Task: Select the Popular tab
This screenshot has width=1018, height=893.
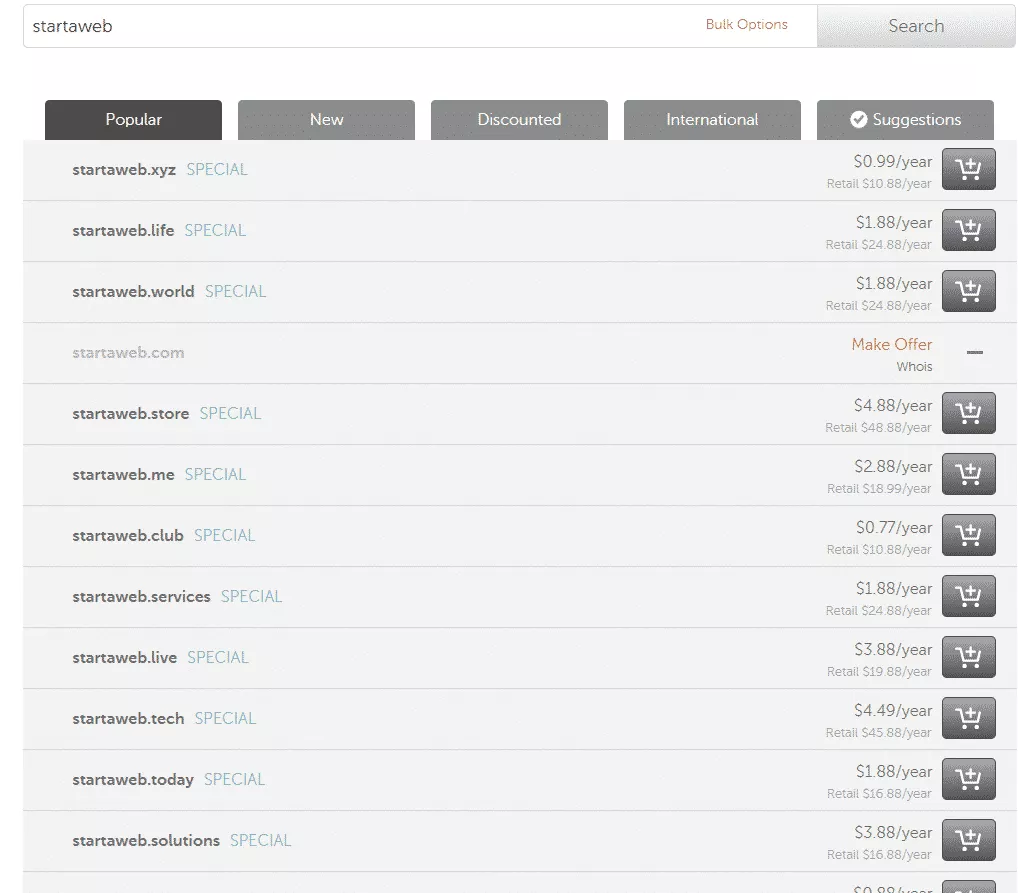Action: pos(133,120)
